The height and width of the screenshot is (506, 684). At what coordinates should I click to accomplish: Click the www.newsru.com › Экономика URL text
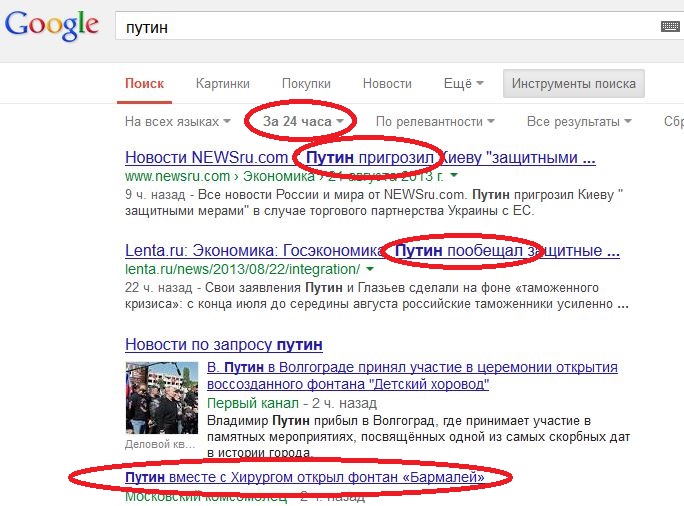284,176
